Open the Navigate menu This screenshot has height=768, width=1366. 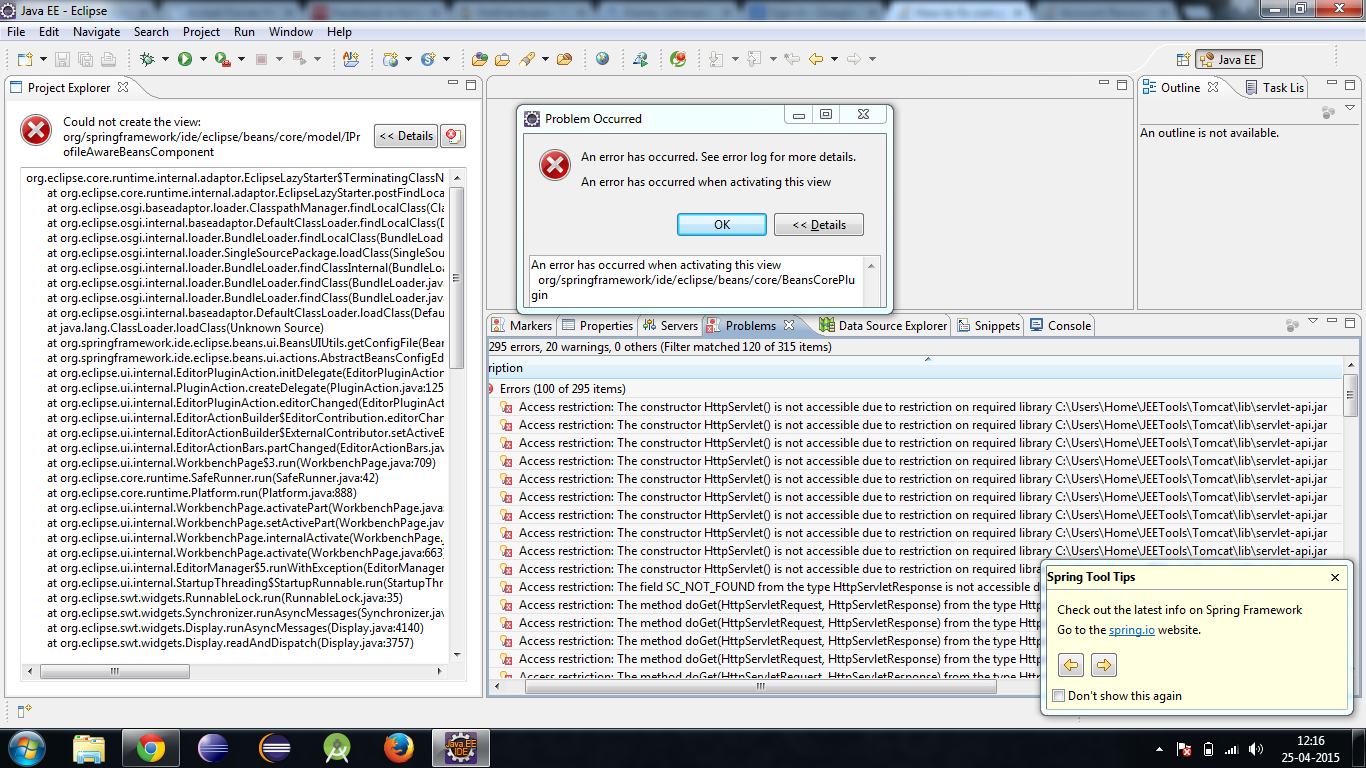click(96, 32)
